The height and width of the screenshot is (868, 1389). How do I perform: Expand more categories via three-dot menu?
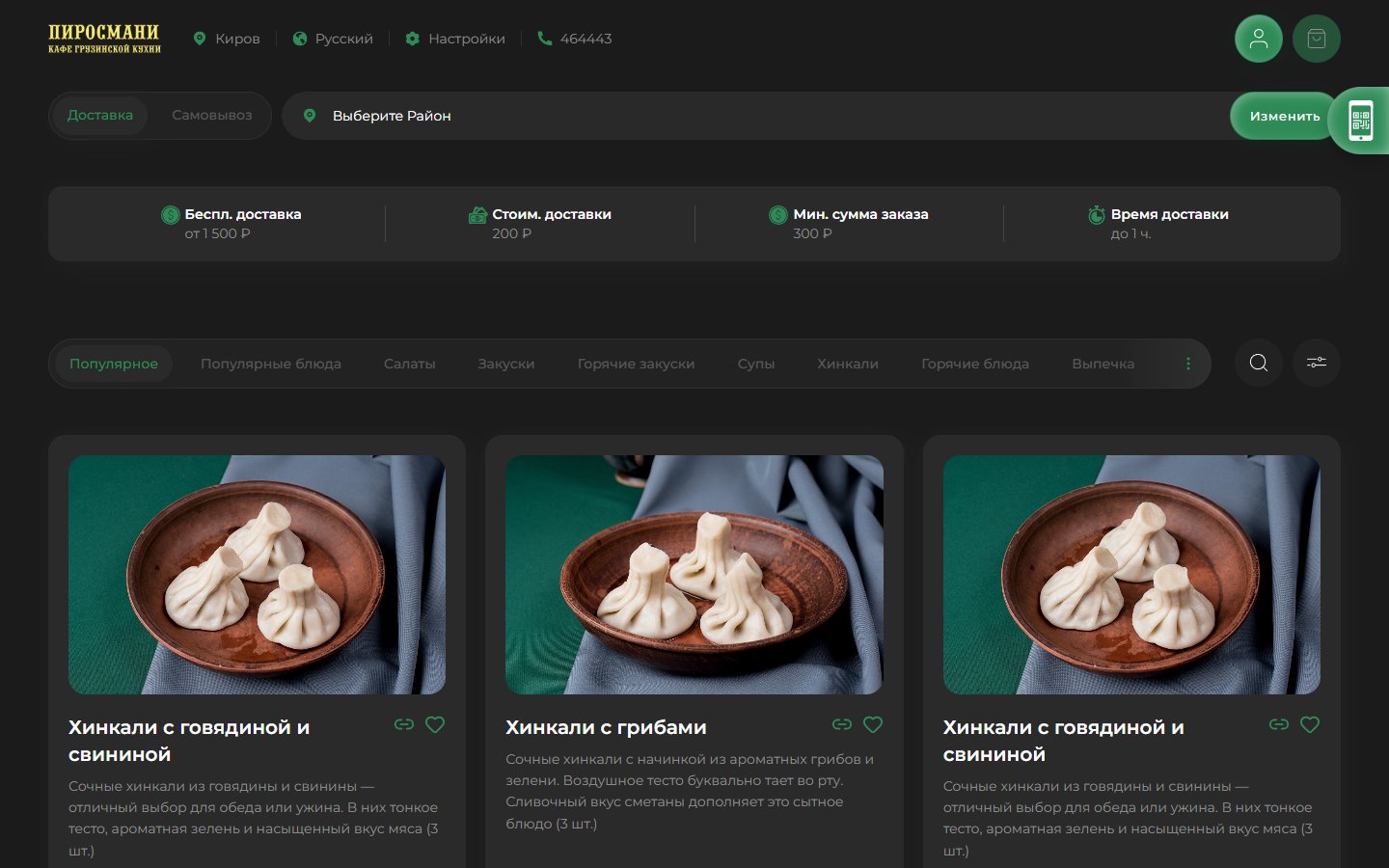point(1188,364)
